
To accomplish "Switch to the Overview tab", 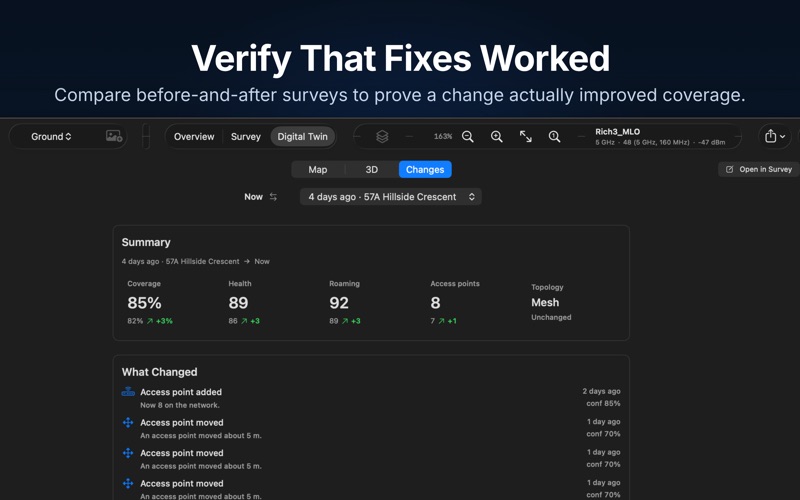I will click(194, 137).
